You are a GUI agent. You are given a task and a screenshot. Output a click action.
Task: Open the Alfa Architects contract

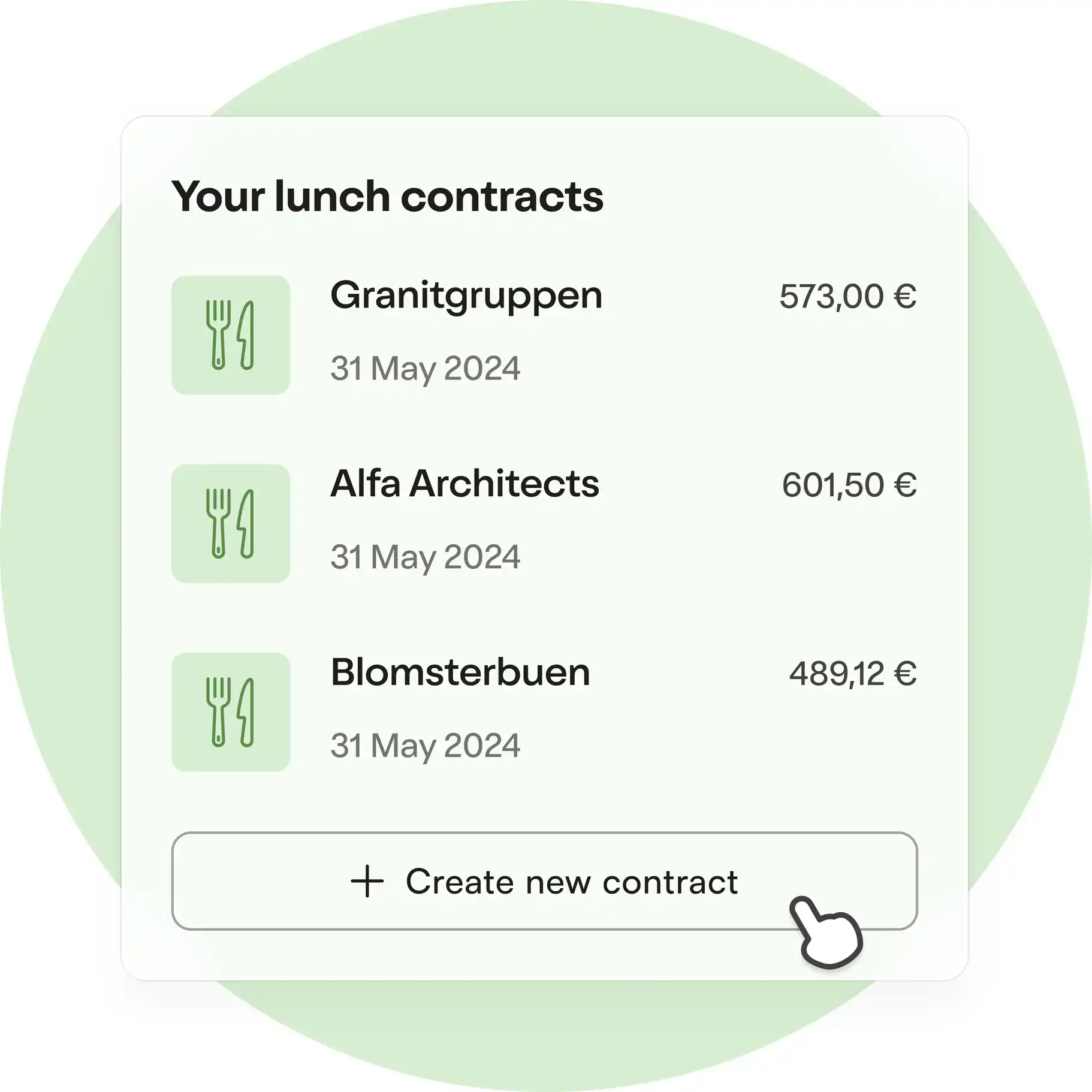(464, 484)
